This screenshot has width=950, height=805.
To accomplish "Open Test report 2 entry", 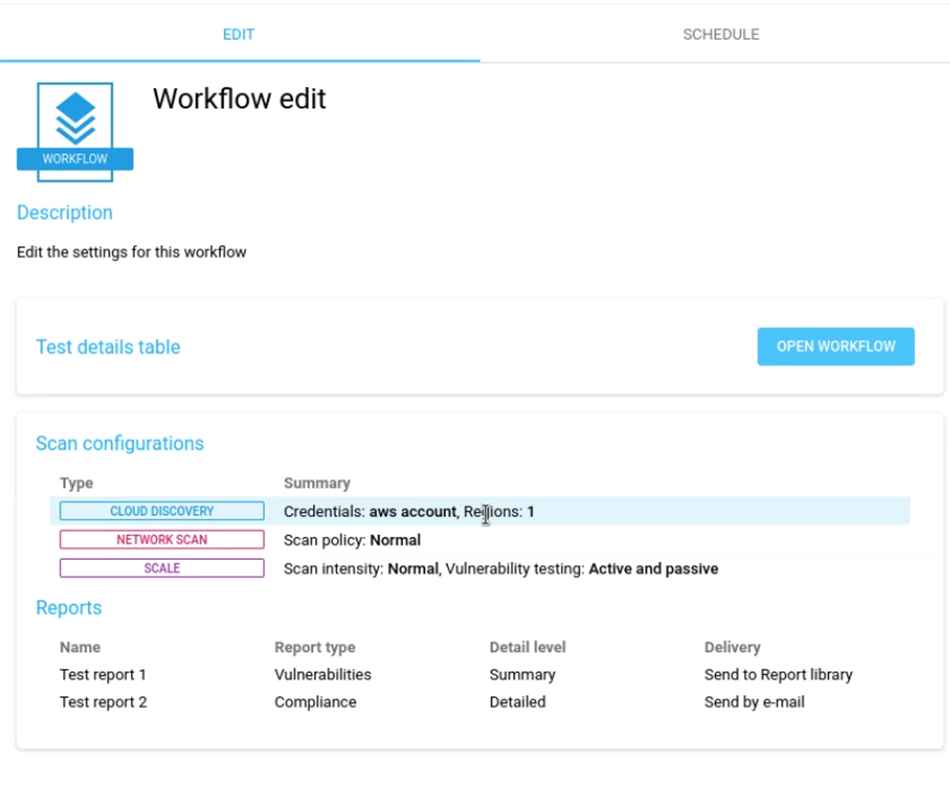I will coord(103,702).
